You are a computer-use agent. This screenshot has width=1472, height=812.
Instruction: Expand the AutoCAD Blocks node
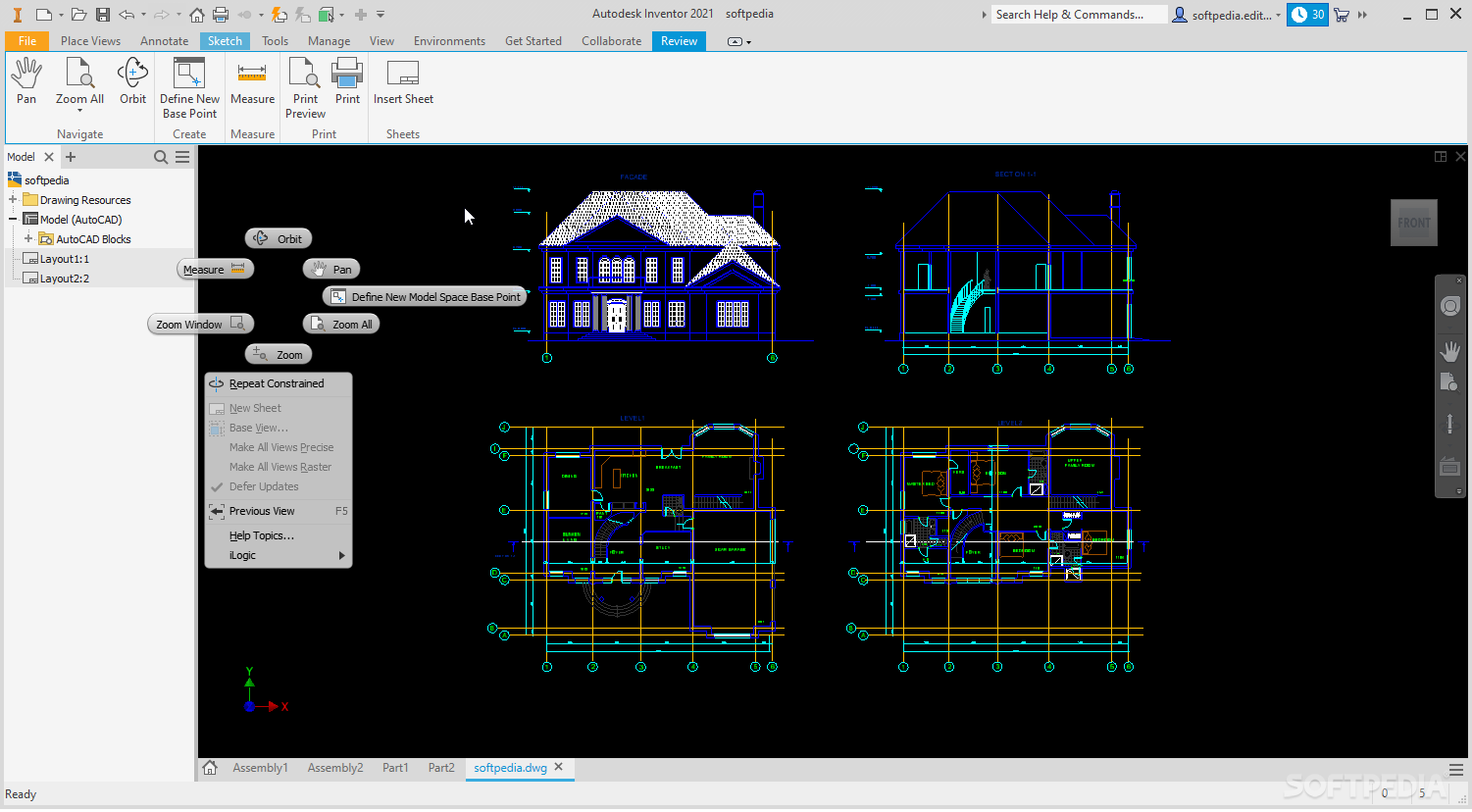(x=28, y=239)
